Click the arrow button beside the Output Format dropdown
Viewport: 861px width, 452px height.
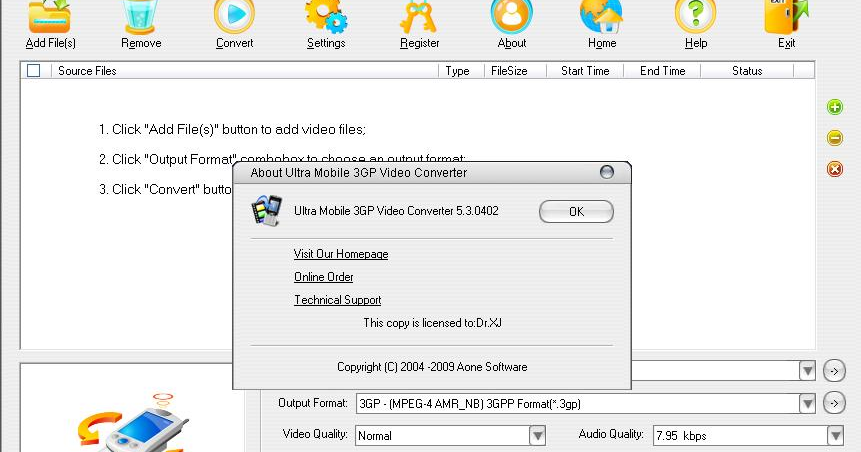point(834,403)
